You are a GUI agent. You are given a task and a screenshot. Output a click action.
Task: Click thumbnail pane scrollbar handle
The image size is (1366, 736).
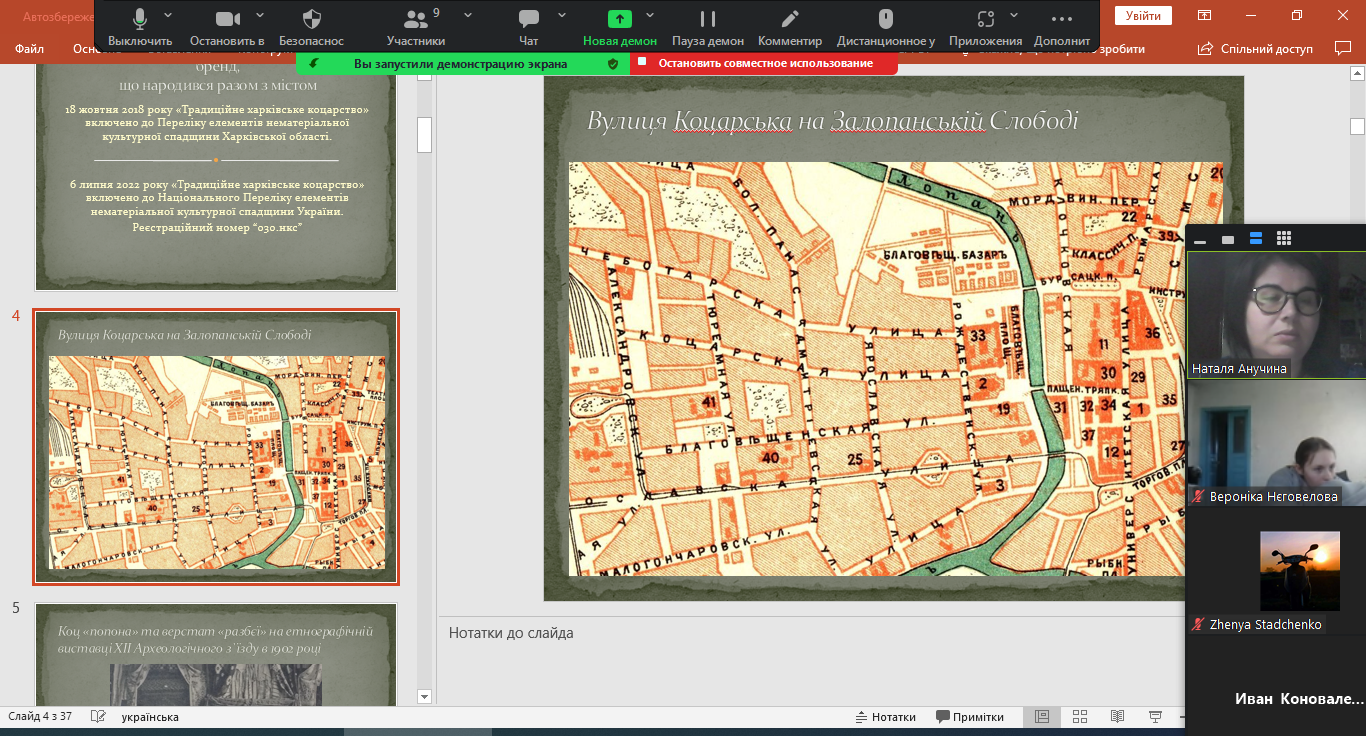pos(424,134)
